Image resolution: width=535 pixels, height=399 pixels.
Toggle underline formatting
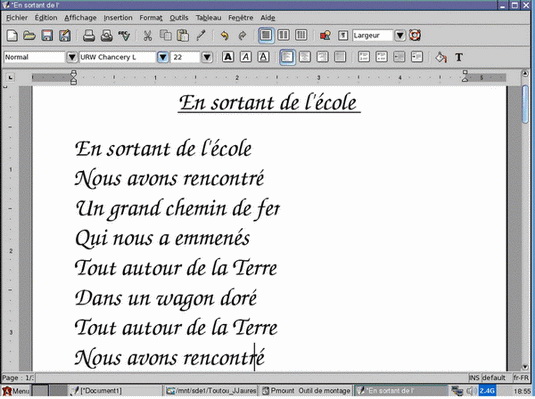(263, 57)
